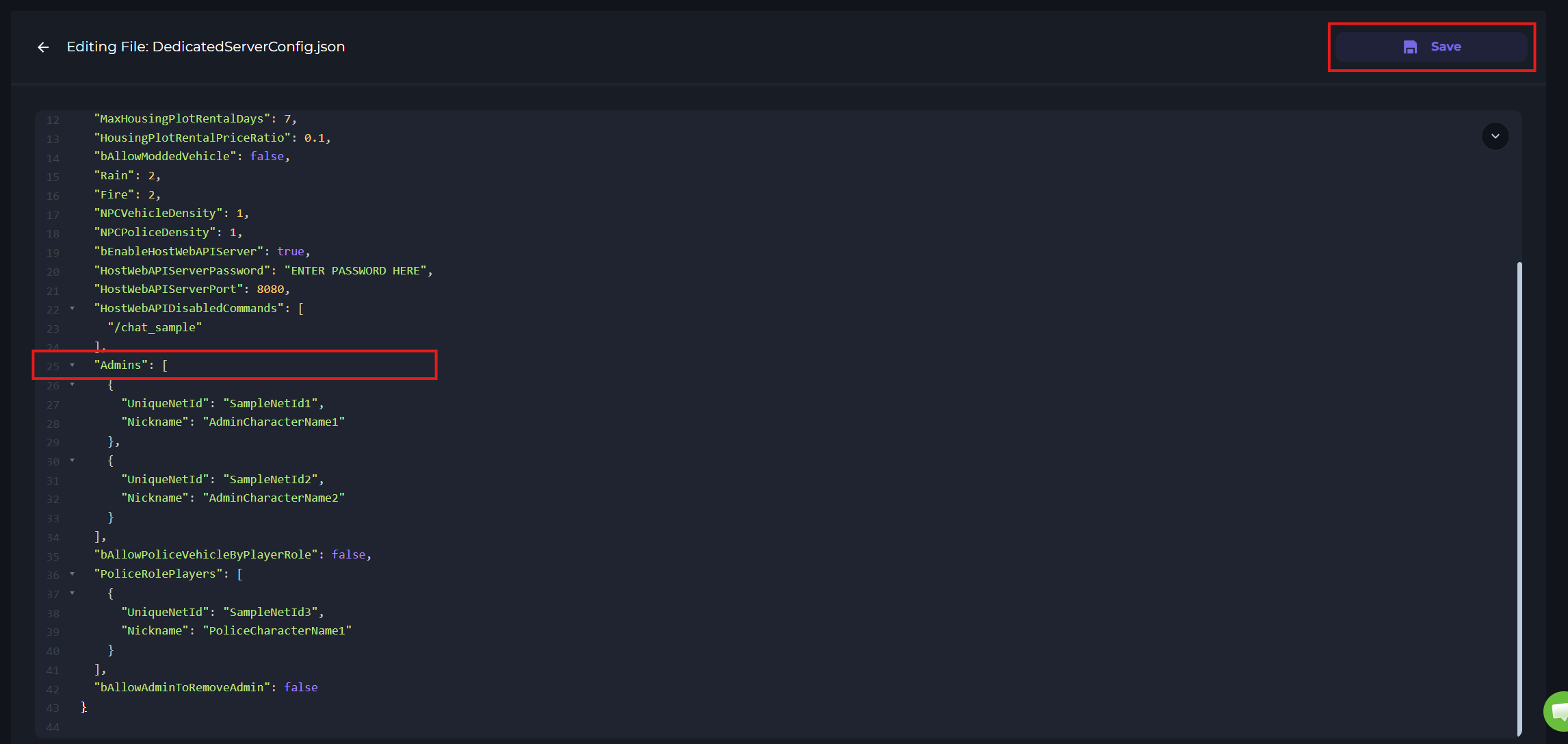
Task: Fold the second admin object on line 30
Action: point(73,461)
